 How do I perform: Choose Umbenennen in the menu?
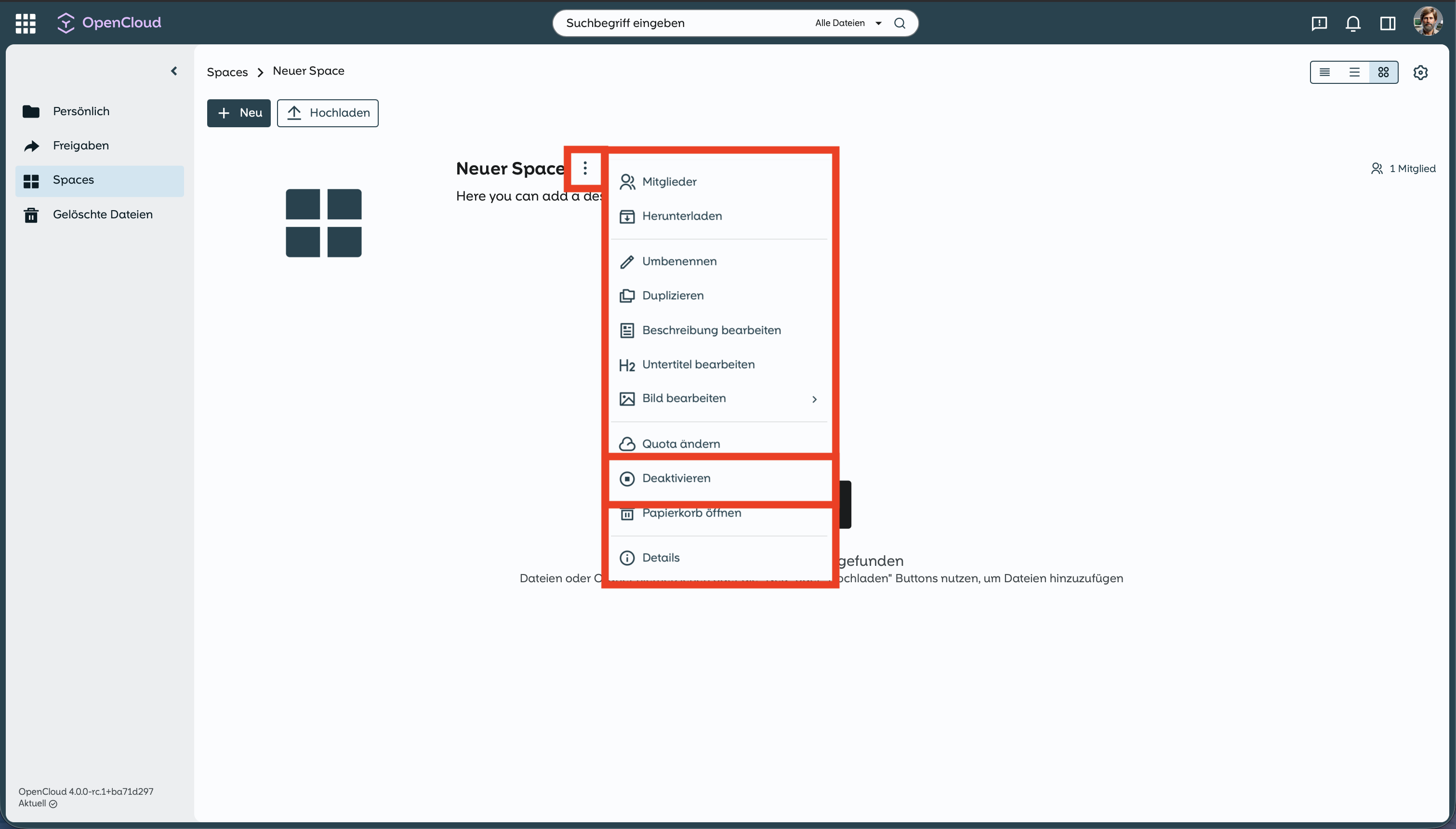tap(679, 261)
